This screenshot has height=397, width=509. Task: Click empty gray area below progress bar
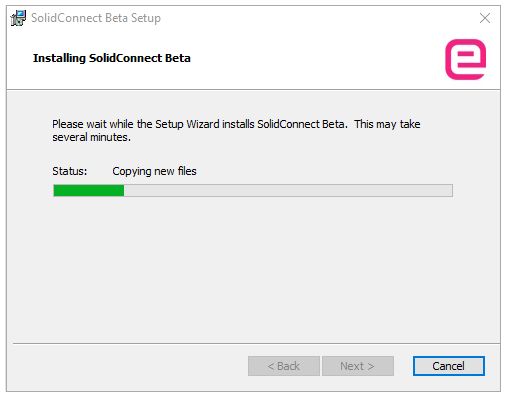coord(253,267)
